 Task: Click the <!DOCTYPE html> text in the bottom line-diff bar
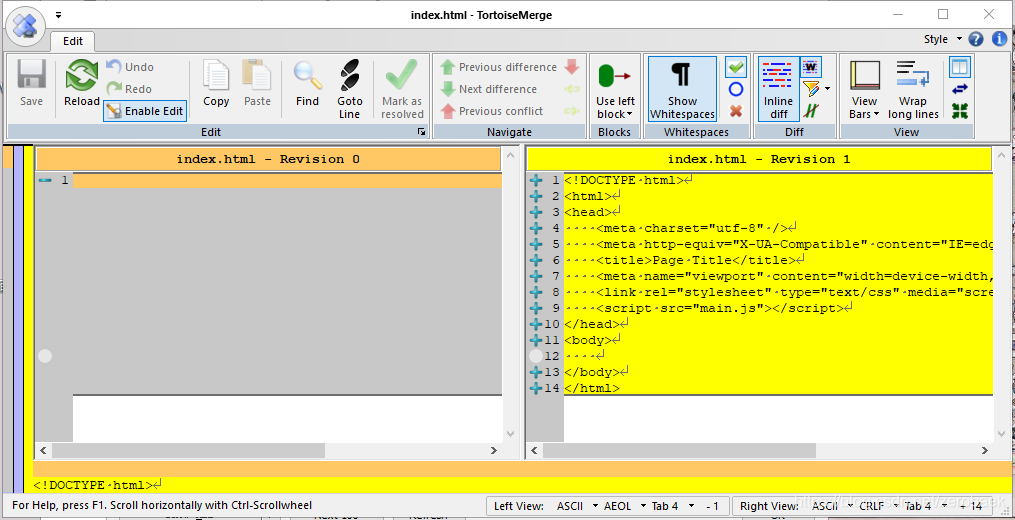pos(93,484)
